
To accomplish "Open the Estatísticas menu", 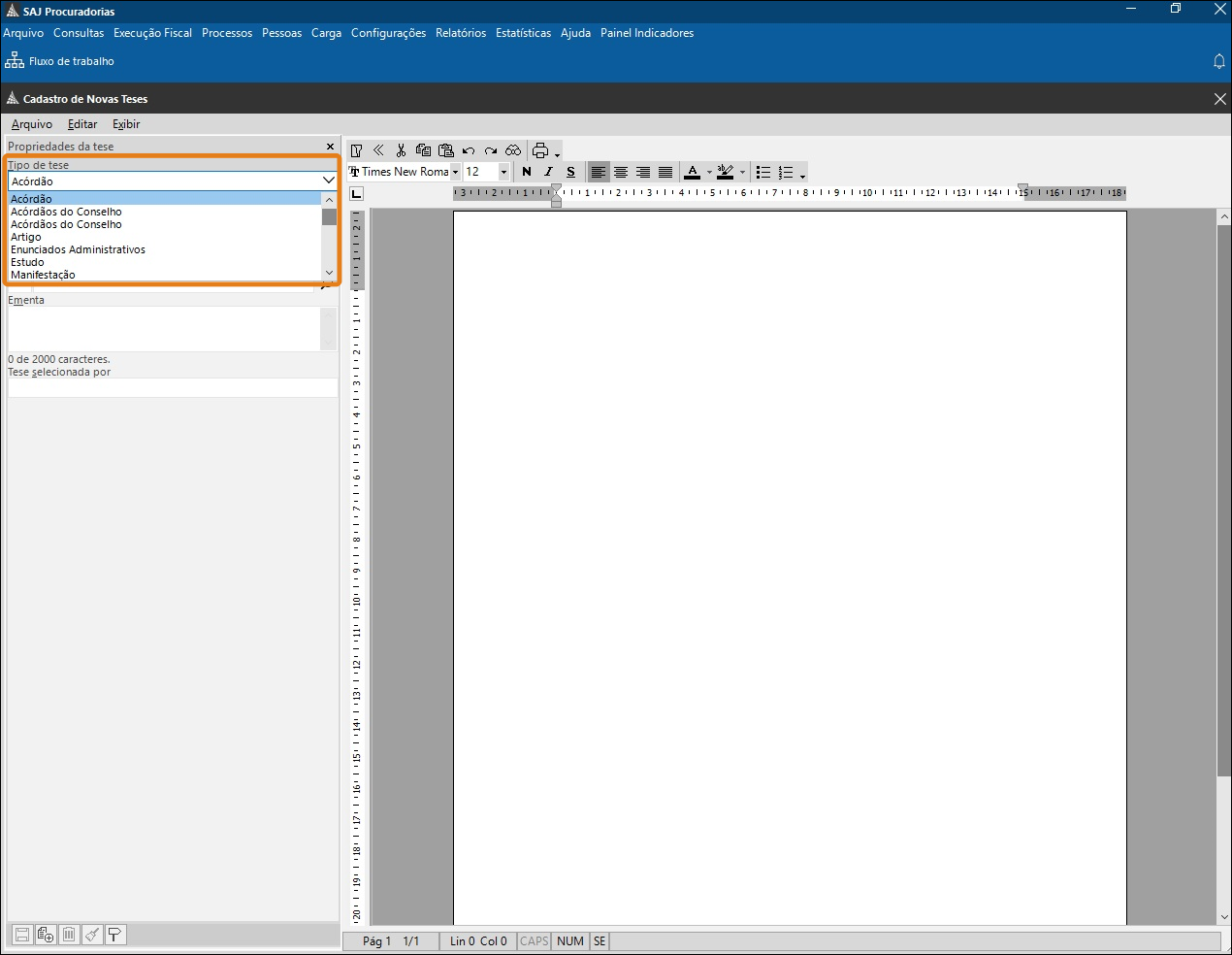I will [523, 33].
